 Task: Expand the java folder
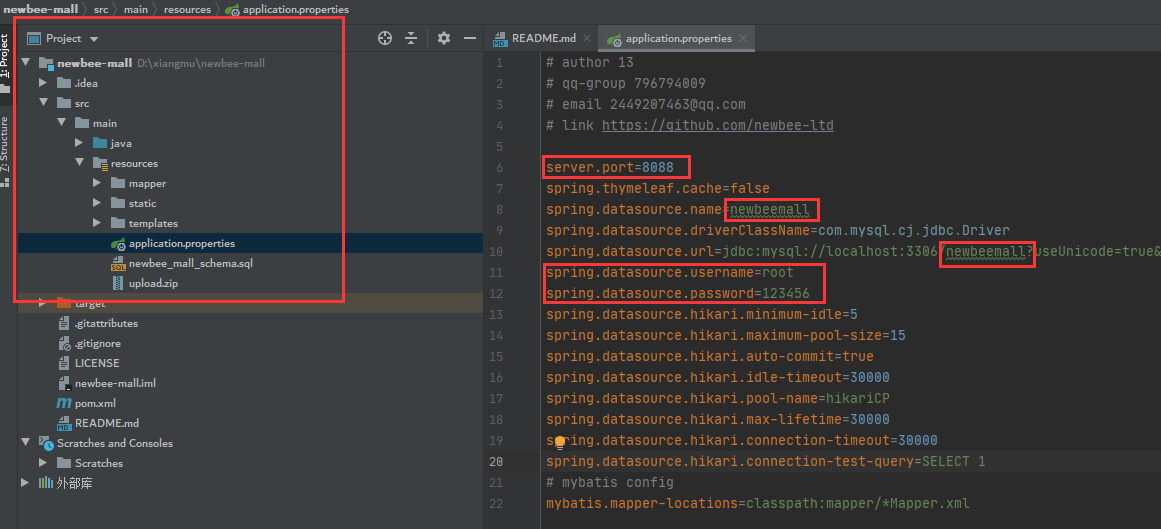(x=79, y=143)
